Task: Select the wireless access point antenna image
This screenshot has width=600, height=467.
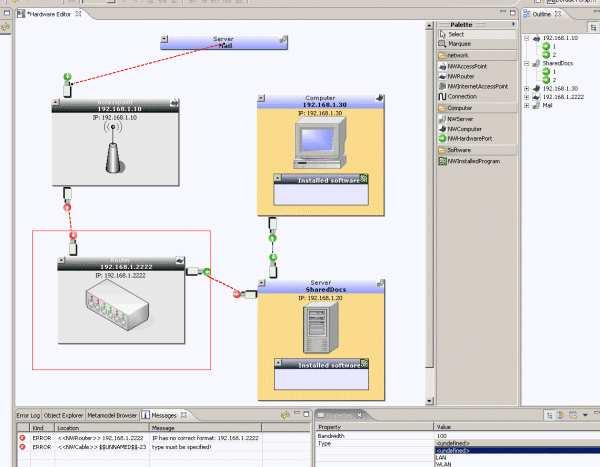Action: coord(113,147)
